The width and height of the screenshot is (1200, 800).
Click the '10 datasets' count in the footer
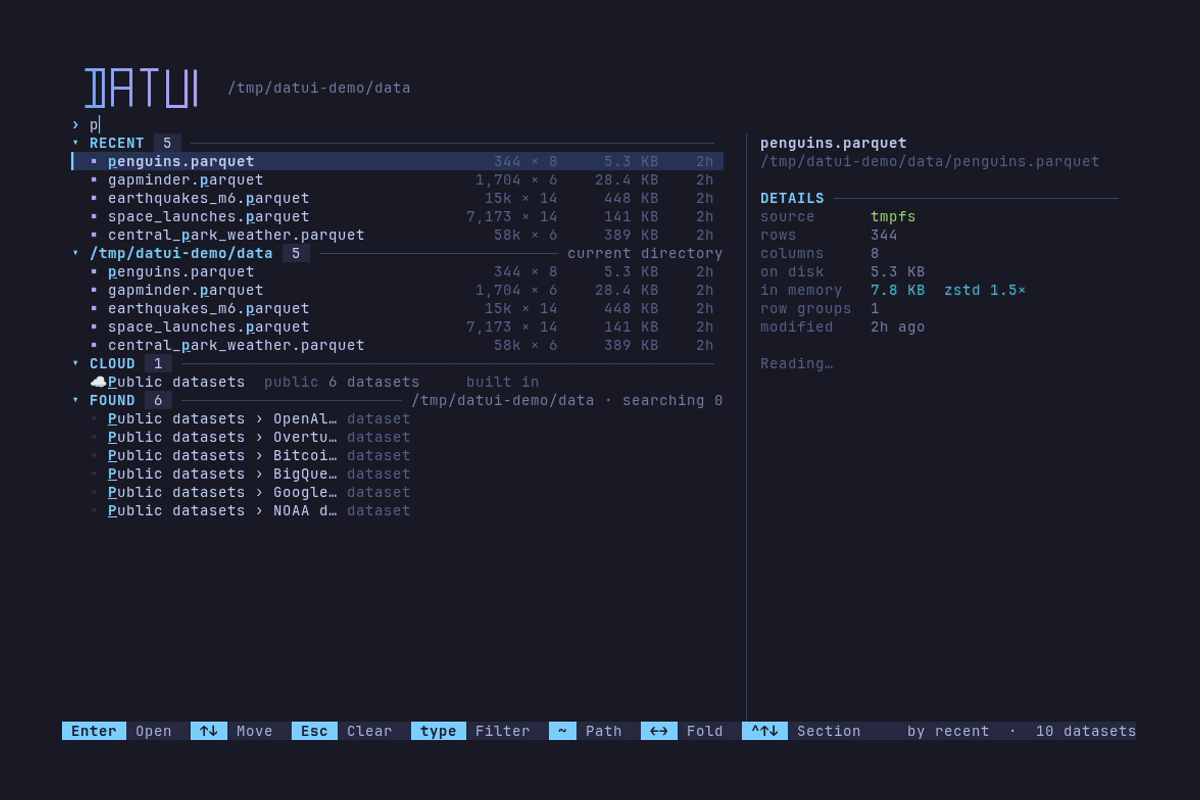pos(1086,731)
